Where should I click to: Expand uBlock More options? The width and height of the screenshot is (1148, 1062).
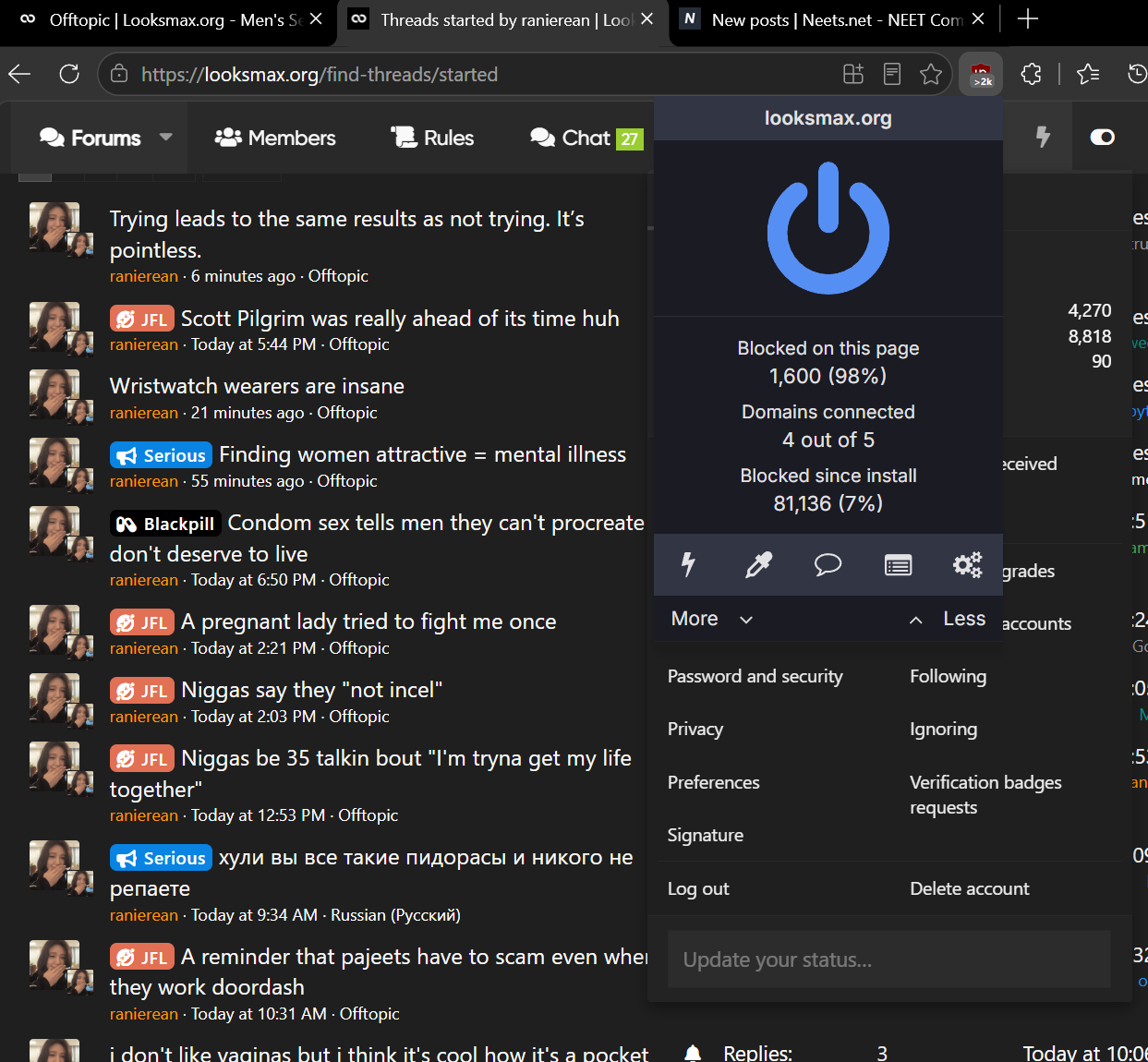coord(712,619)
